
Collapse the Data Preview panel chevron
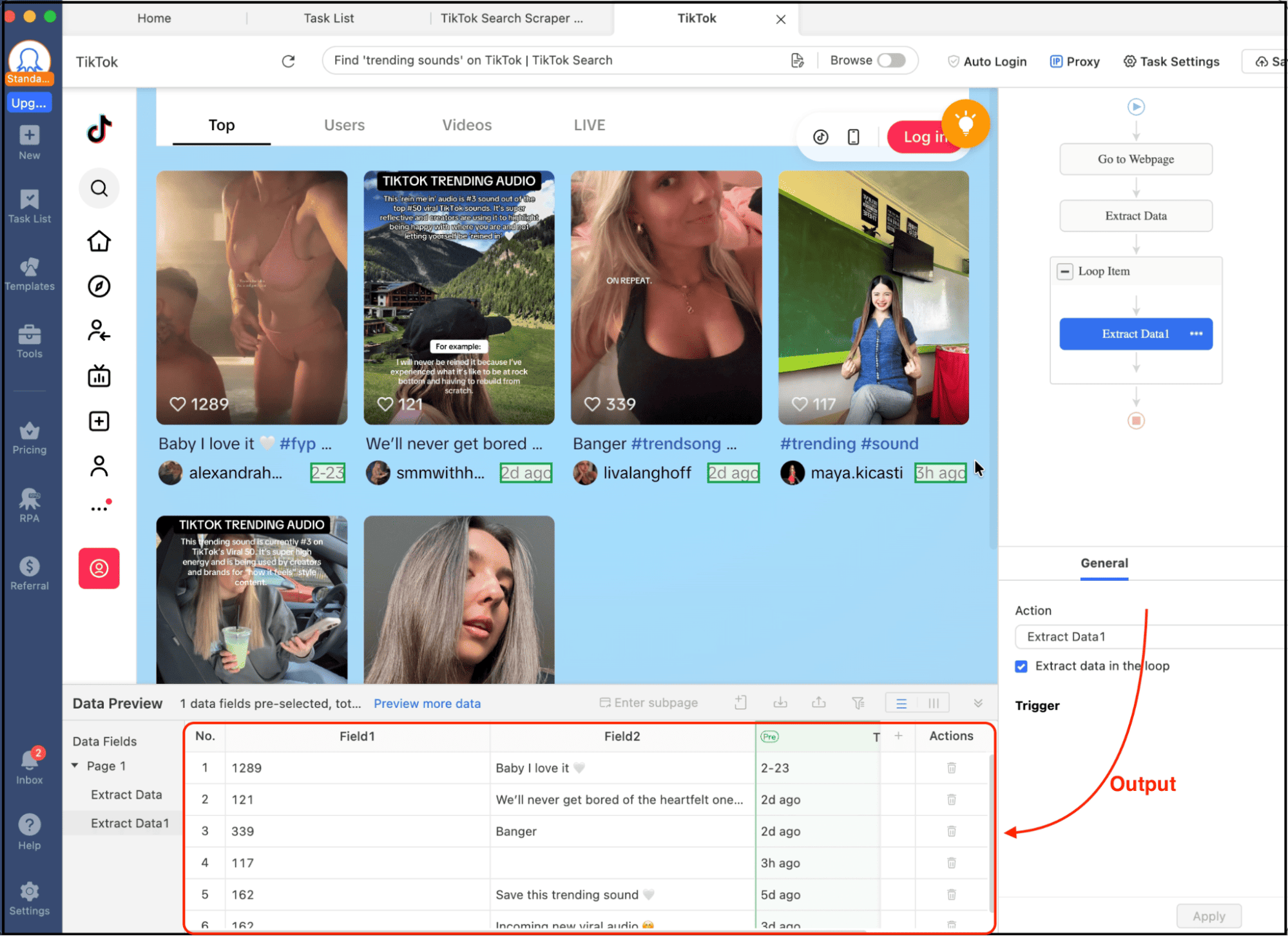click(x=978, y=703)
